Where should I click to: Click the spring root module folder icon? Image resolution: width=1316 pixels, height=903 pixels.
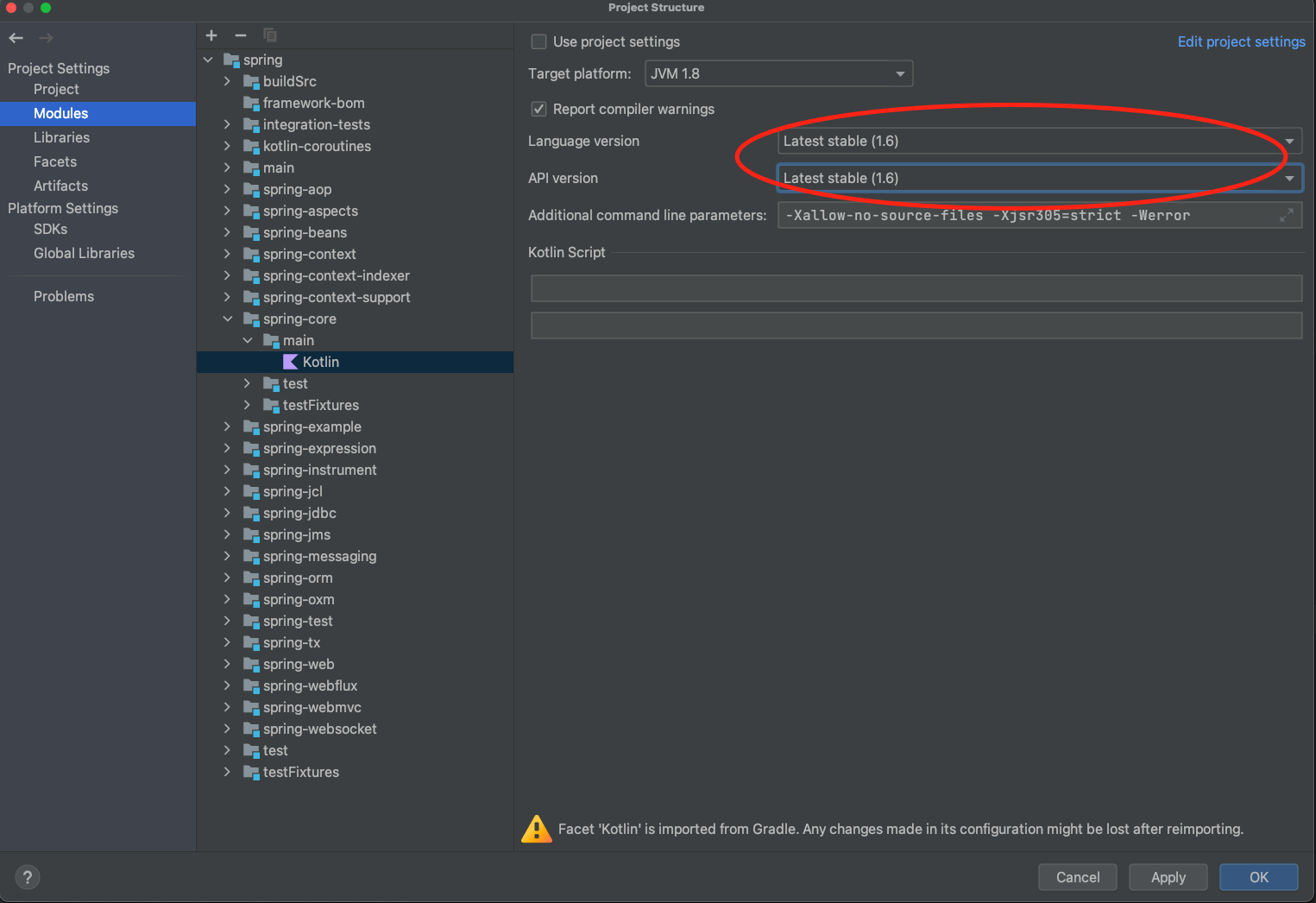231,60
